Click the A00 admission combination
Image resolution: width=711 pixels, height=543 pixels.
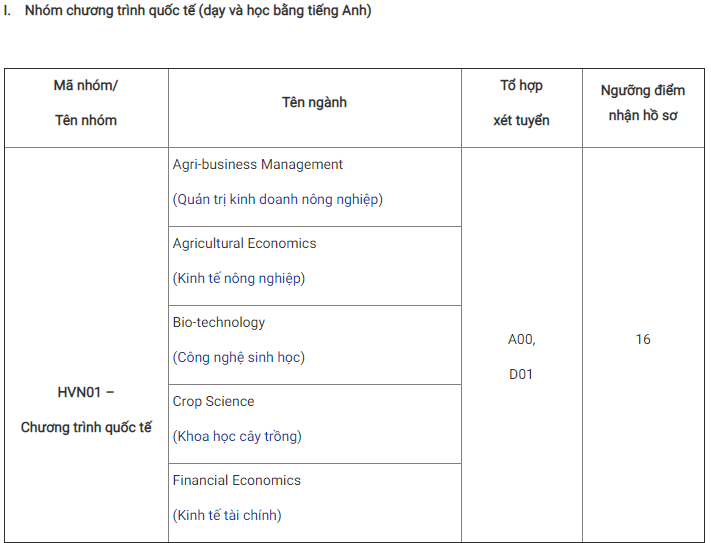point(519,339)
